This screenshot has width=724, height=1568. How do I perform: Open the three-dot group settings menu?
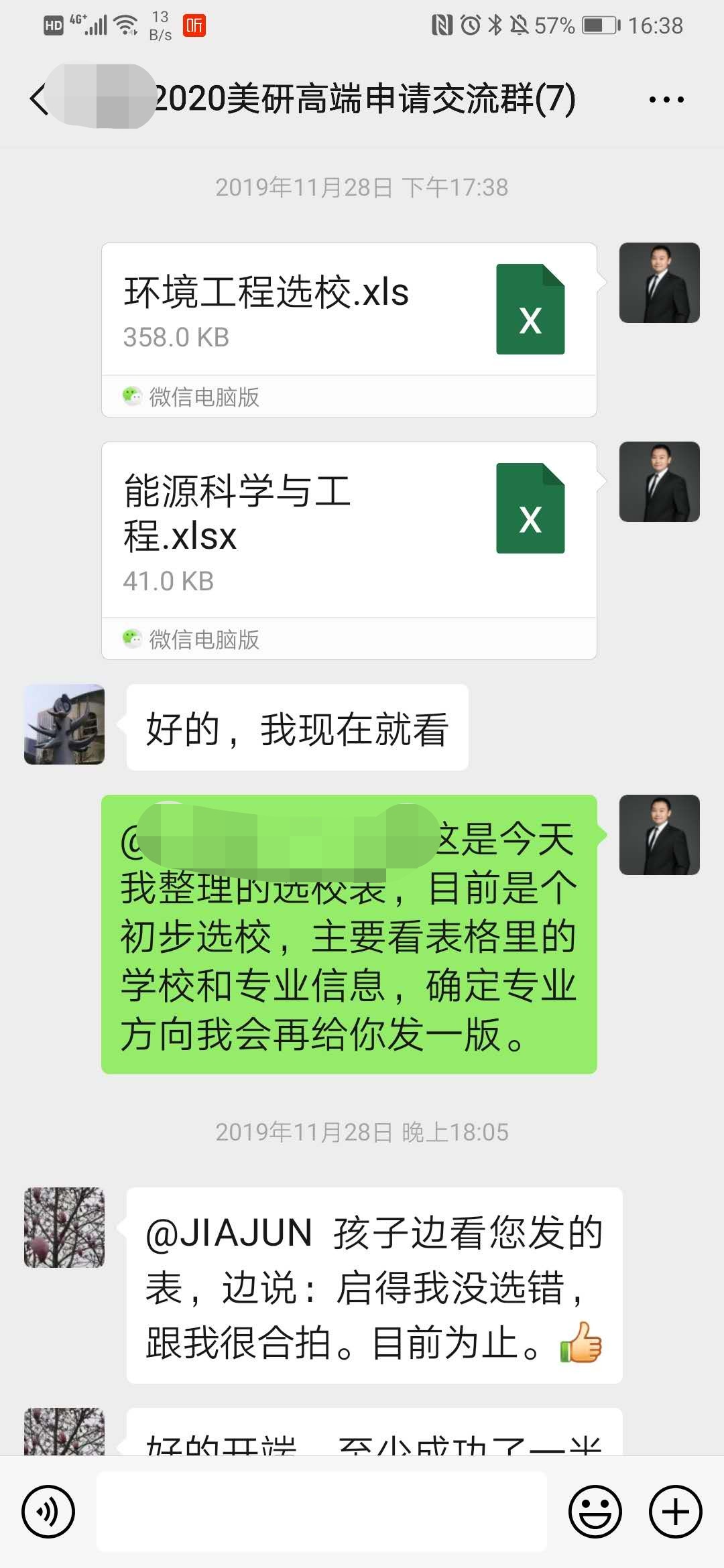coord(666,100)
